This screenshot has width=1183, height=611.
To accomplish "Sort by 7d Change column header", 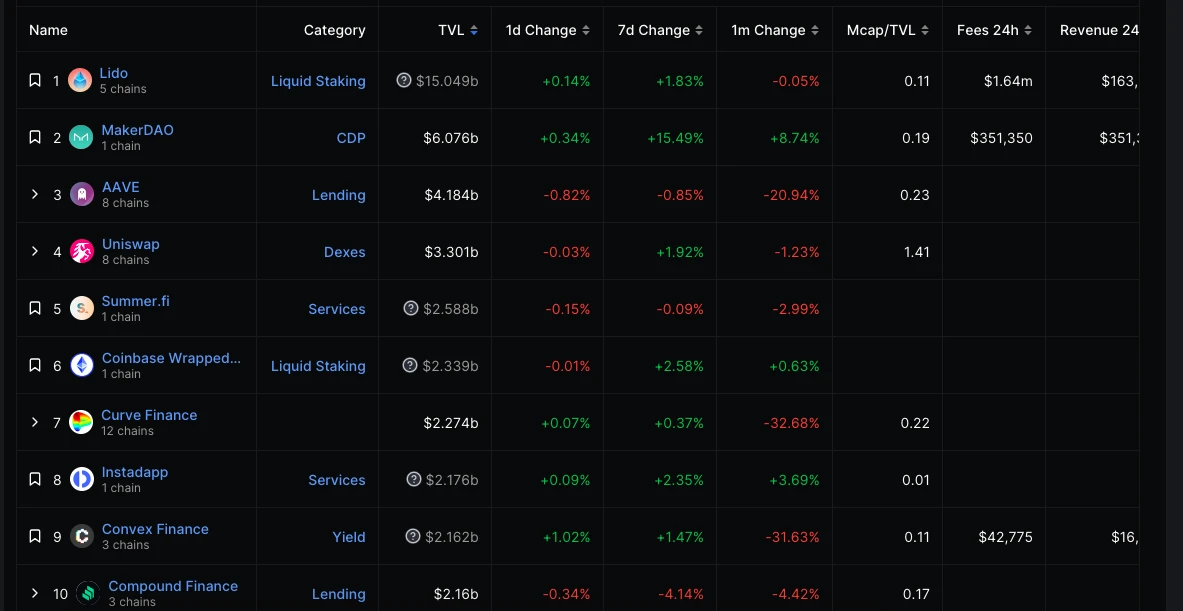I will pos(661,30).
